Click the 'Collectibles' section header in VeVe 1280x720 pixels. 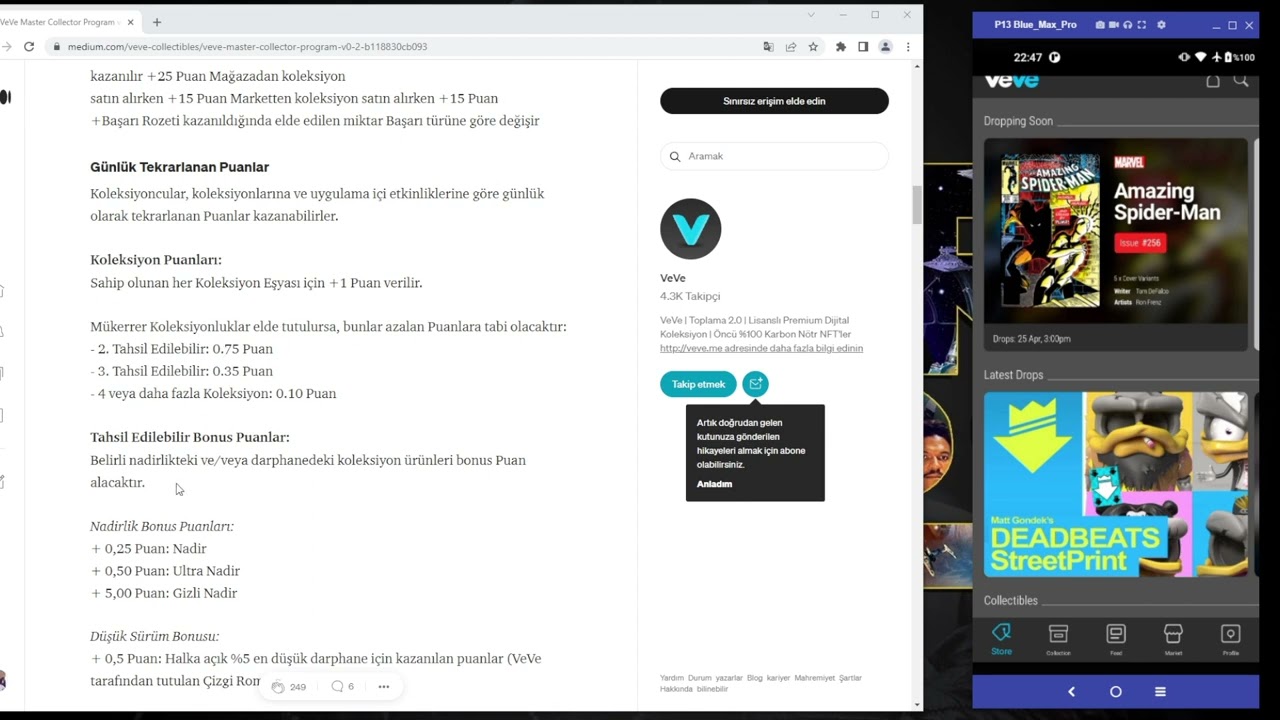tap(1011, 600)
